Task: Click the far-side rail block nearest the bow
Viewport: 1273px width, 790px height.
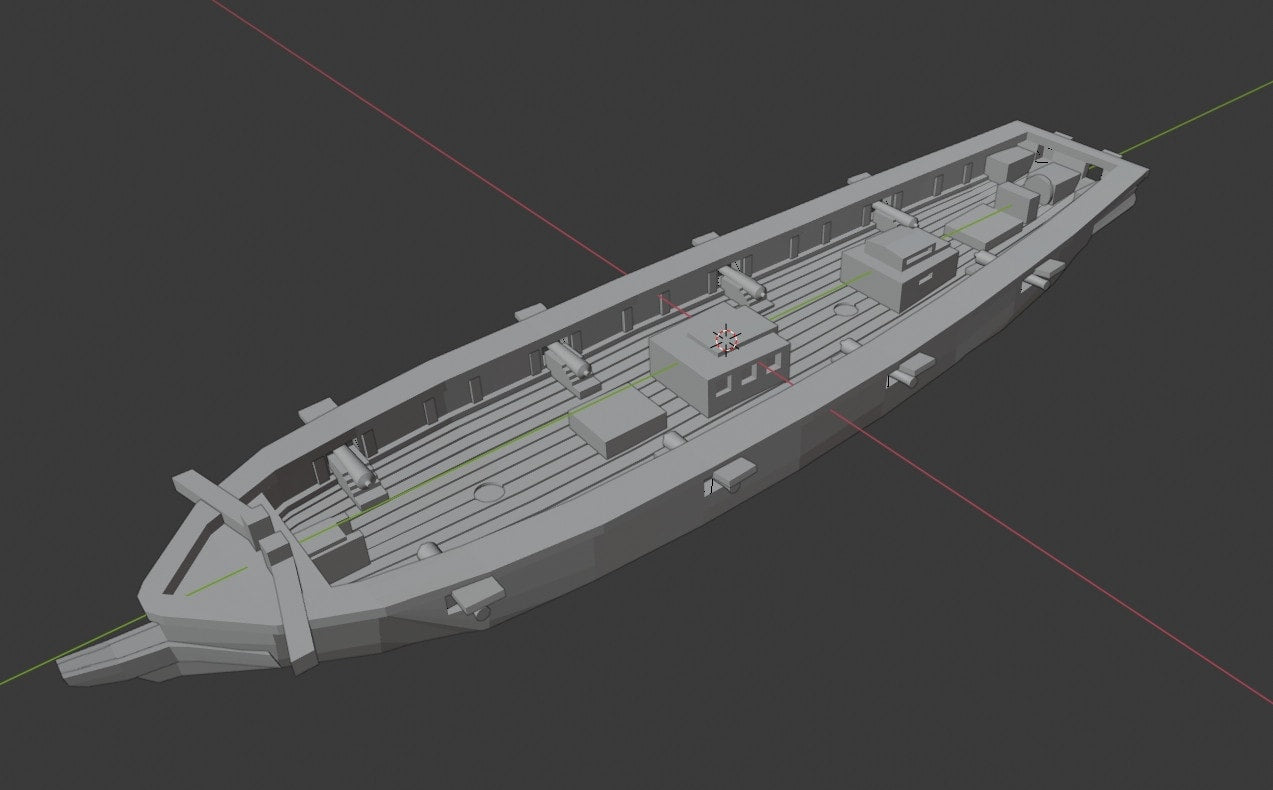Action: (x=317, y=410)
